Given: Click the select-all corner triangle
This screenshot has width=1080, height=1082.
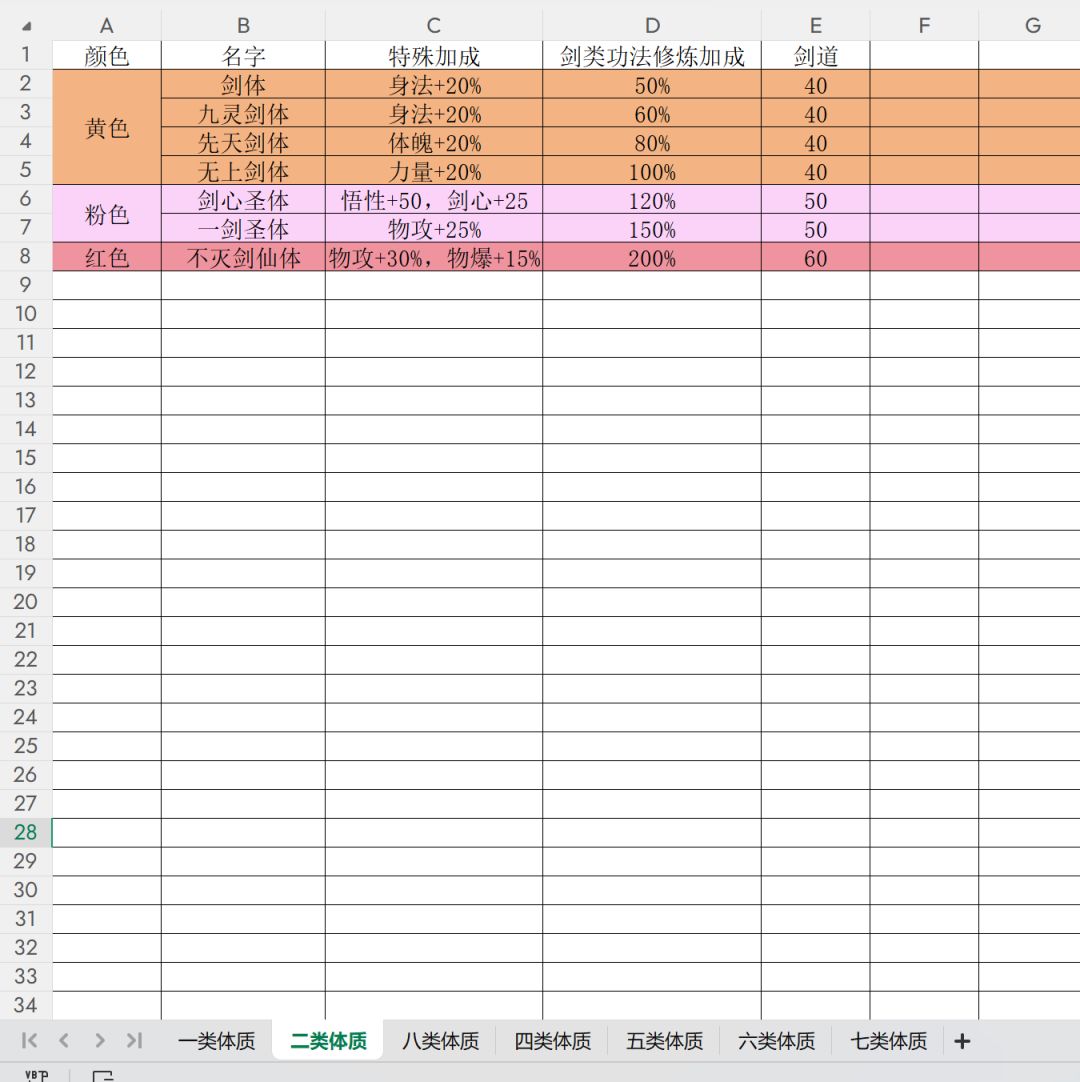Looking at the screenshot, I should click(26, 26).
